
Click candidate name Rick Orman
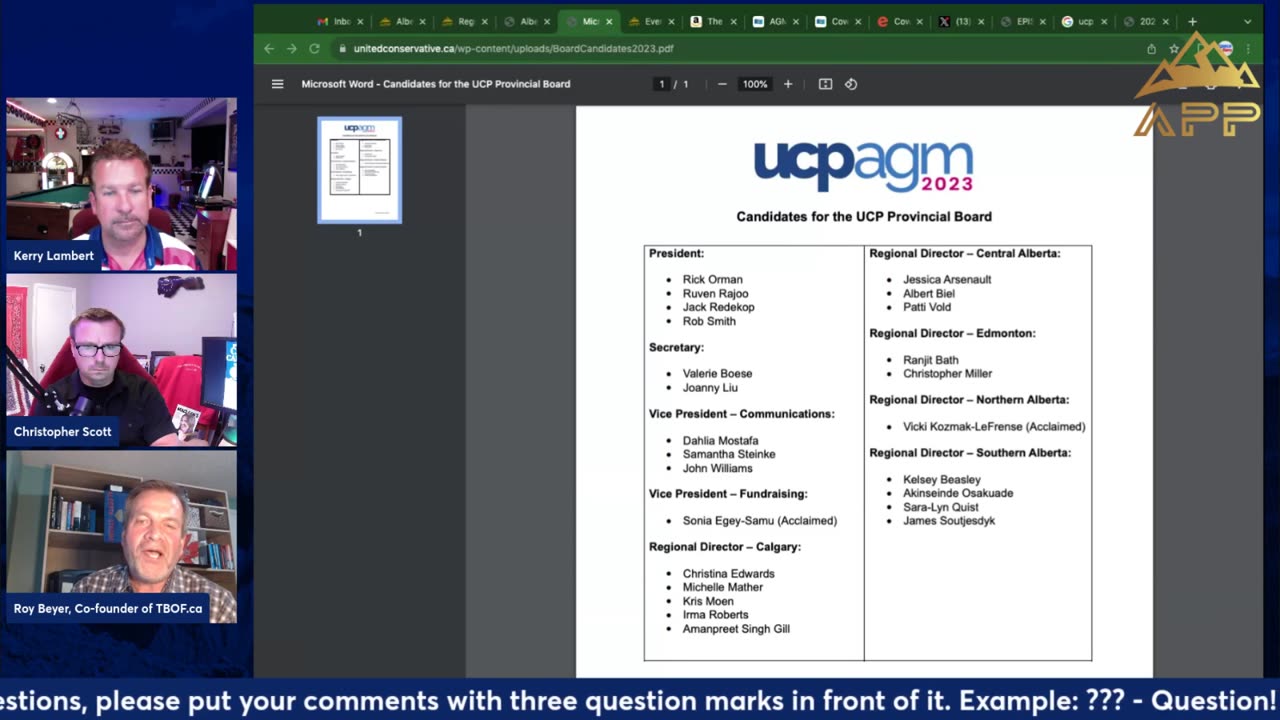pyautogui.click(x=712, y=279)
